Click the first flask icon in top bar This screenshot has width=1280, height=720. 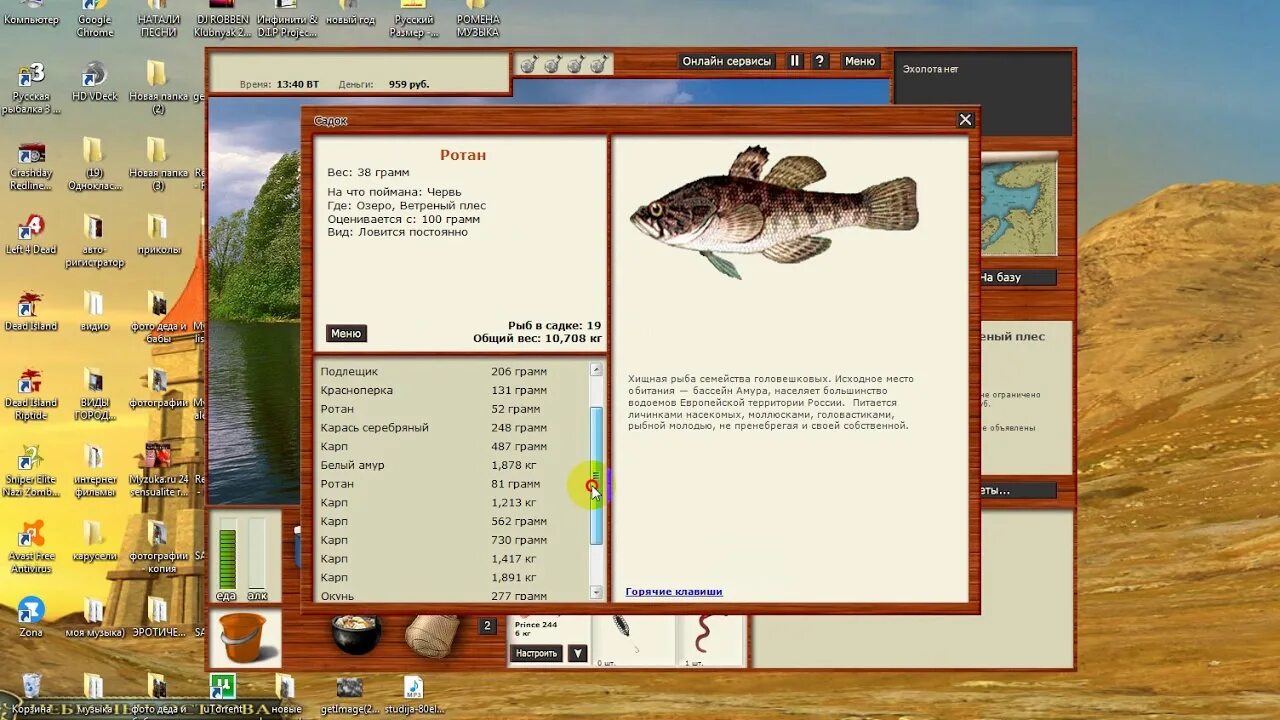point(528,64)
